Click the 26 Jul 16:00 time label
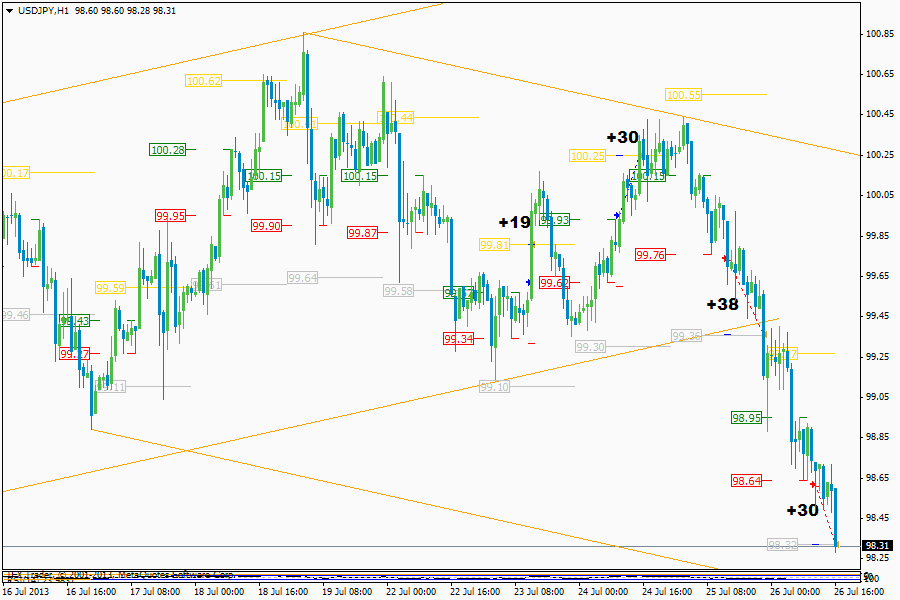 tap(859, 591)
